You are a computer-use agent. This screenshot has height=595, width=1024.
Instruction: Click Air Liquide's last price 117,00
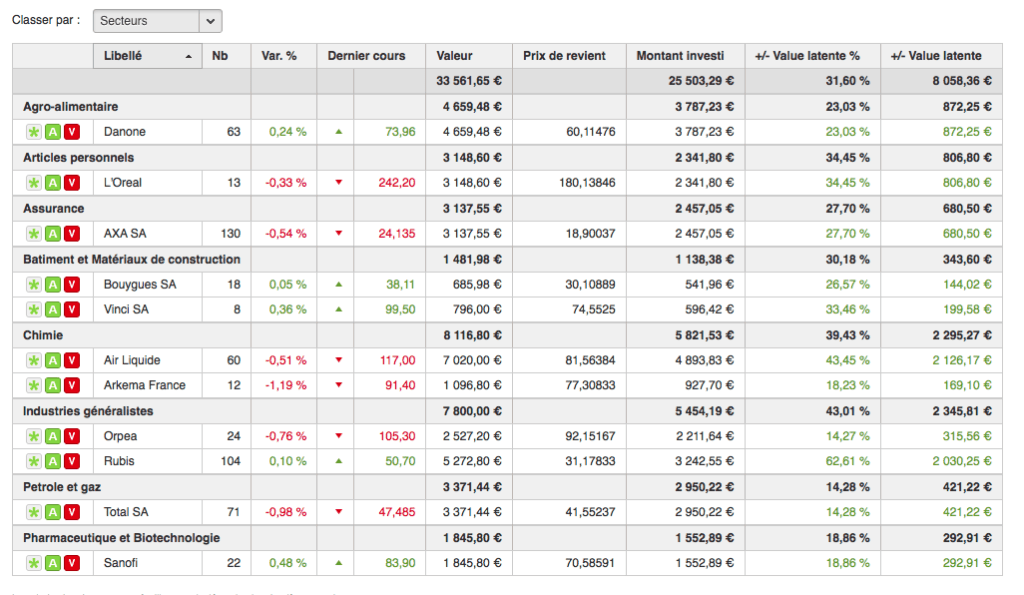[x=398, y=361]
